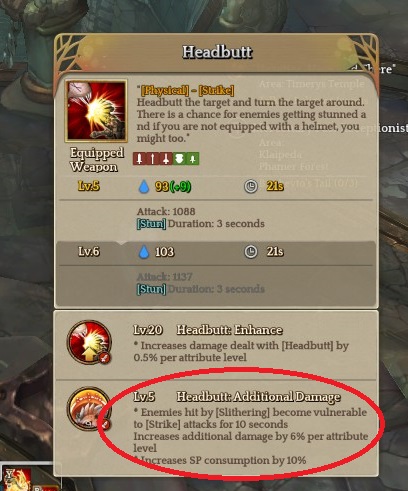Click the Lv.5 SP water drop icon
This screenshot has width=408, height=491.
click(144, 186)
